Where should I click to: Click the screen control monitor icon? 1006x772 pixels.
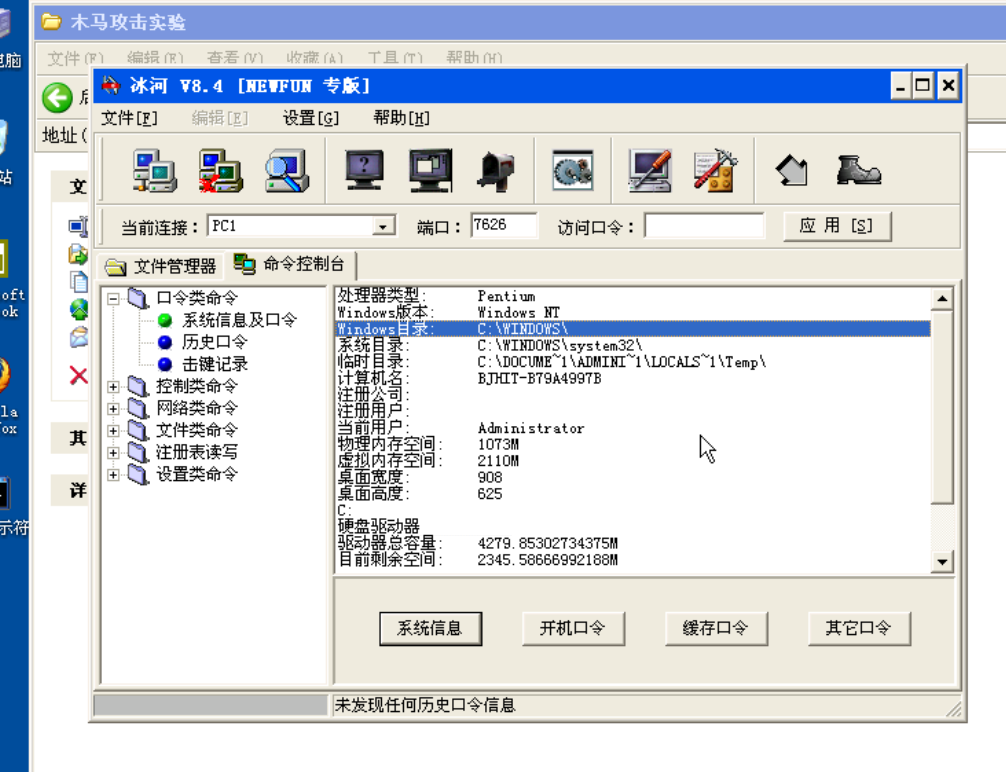(x=431, y=171)
